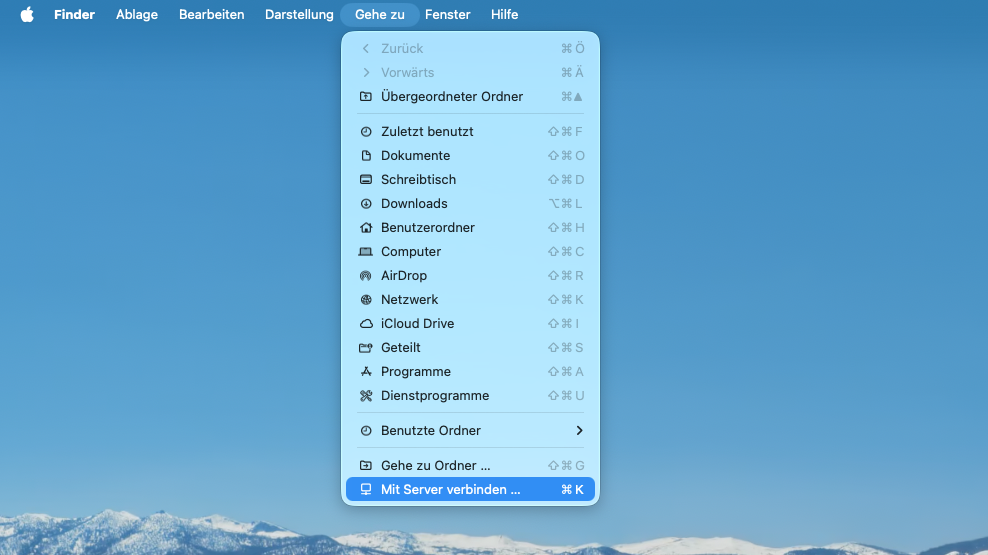
Task: Click the iCloud Drive cloud icon
Action: tap(365, 324)
